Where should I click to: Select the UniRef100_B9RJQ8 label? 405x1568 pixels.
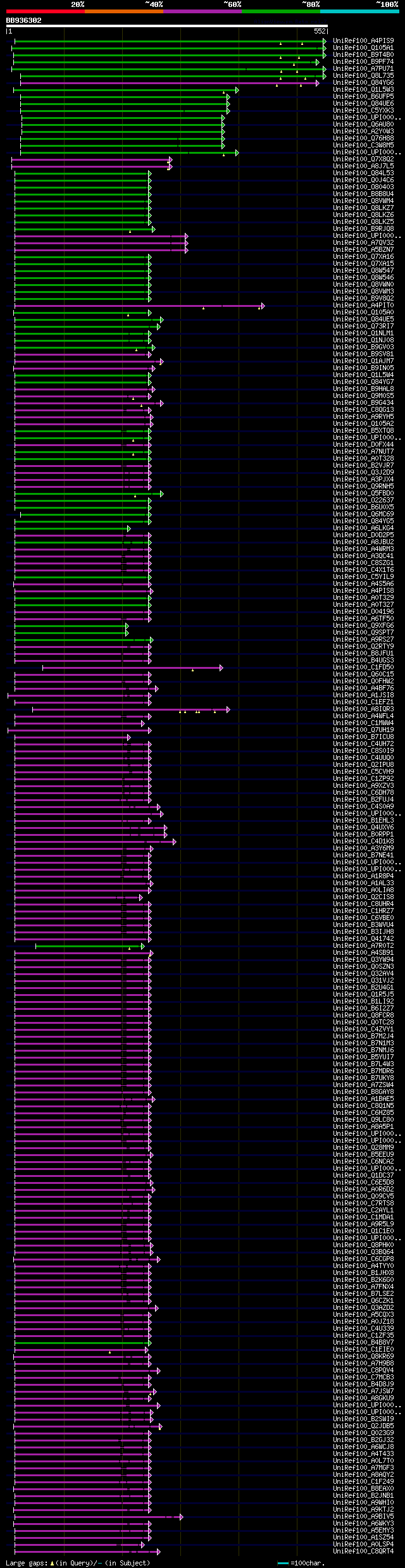(363, 229)
